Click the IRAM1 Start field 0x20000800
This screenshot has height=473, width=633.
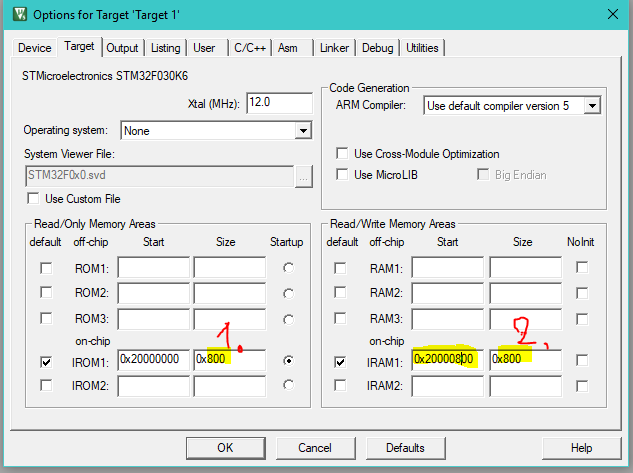tap(448, 360)
